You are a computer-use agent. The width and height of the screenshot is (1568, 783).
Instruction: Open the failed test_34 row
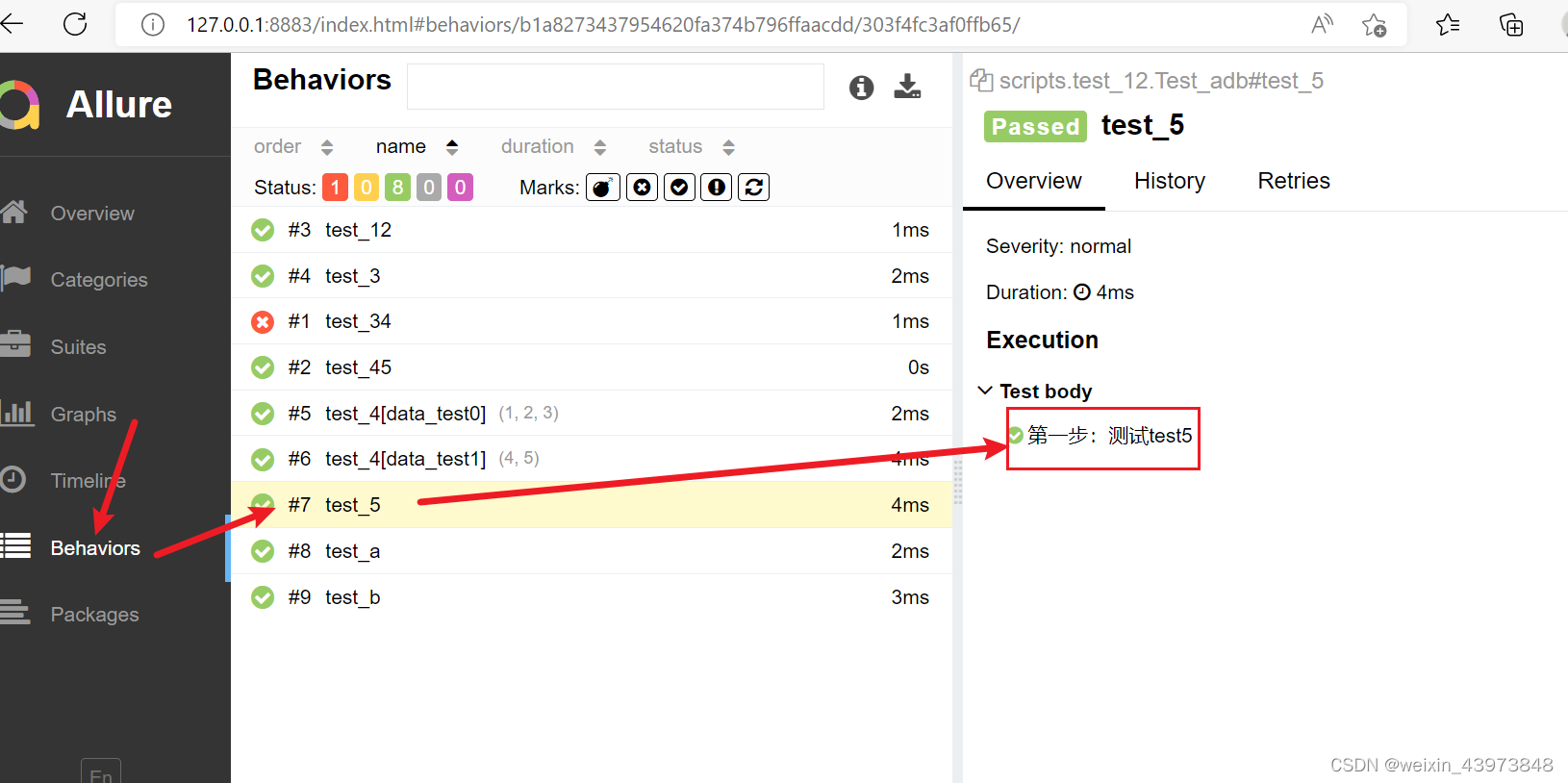click(591, 321)
